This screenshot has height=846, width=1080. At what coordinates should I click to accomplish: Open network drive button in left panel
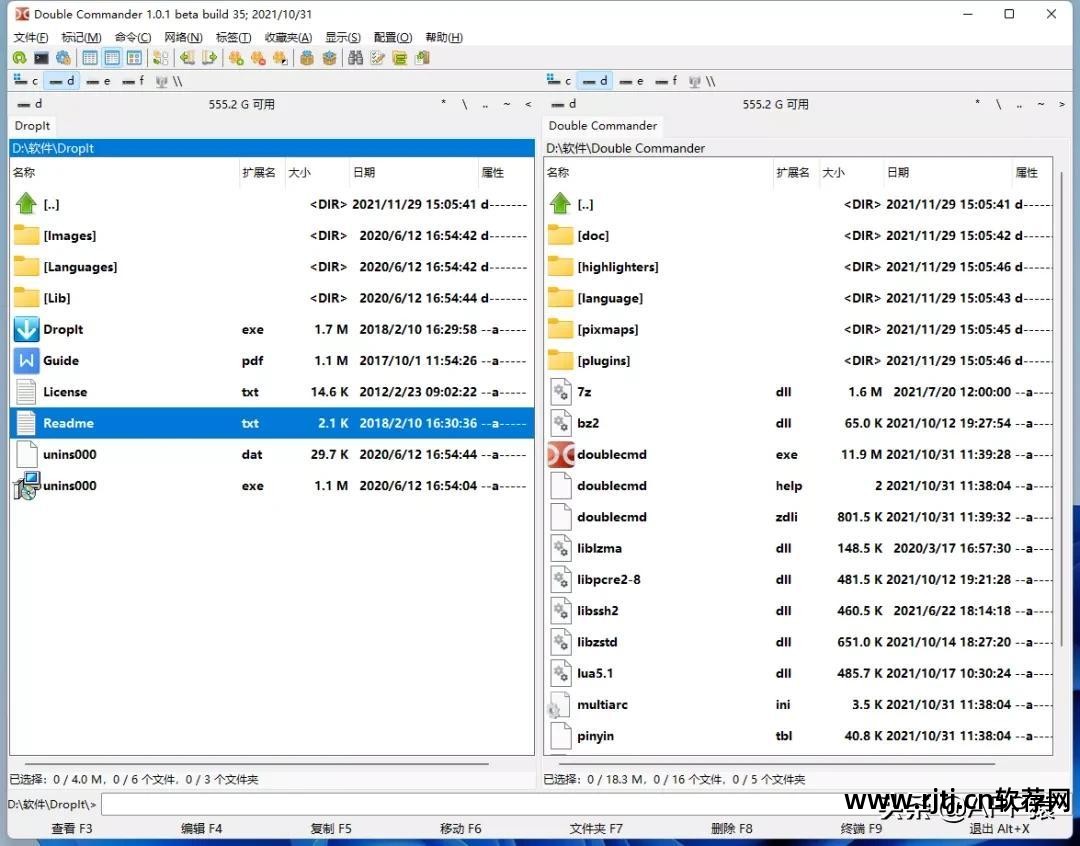[169, 81]
